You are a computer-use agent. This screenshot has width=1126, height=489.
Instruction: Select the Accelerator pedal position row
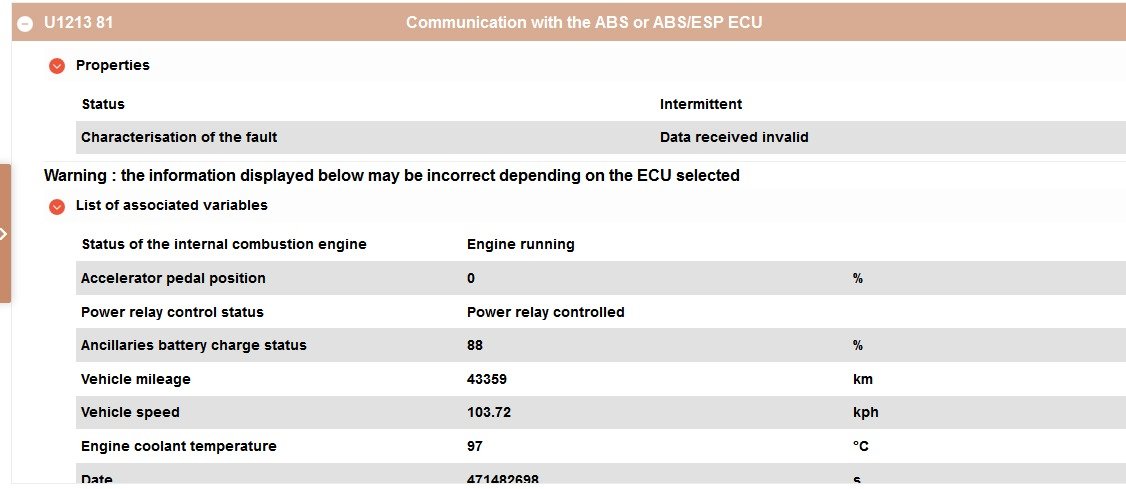point(601,278)
